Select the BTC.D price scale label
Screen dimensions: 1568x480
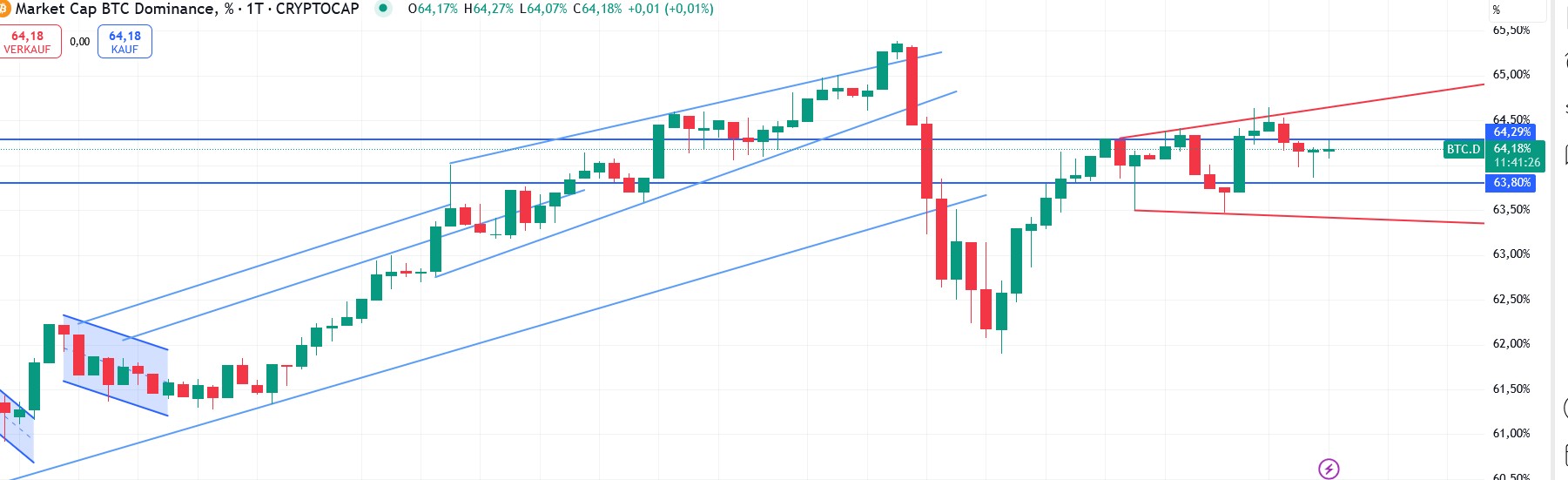[1463, 149]
